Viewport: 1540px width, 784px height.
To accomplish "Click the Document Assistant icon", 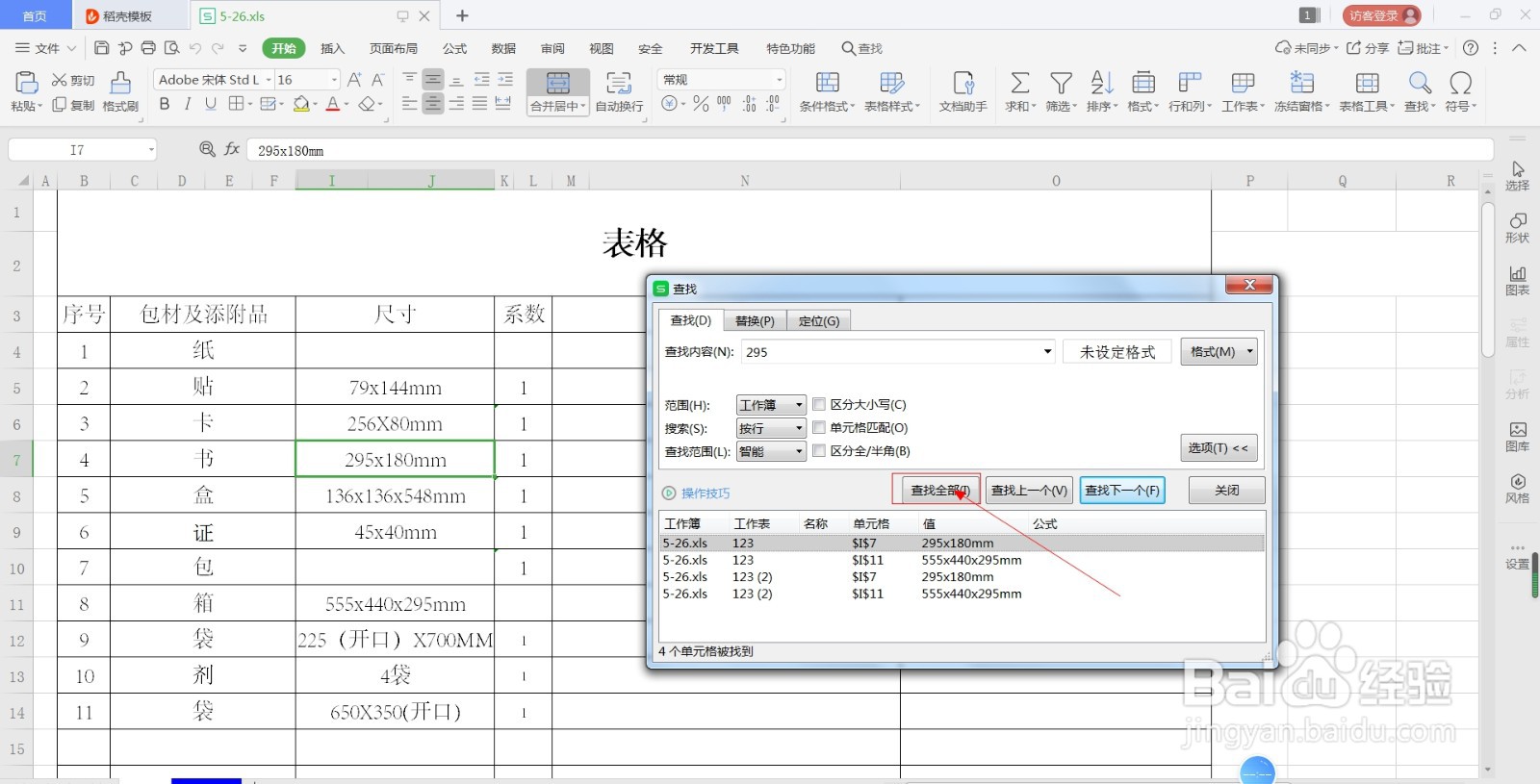I will tap(962, 83).
